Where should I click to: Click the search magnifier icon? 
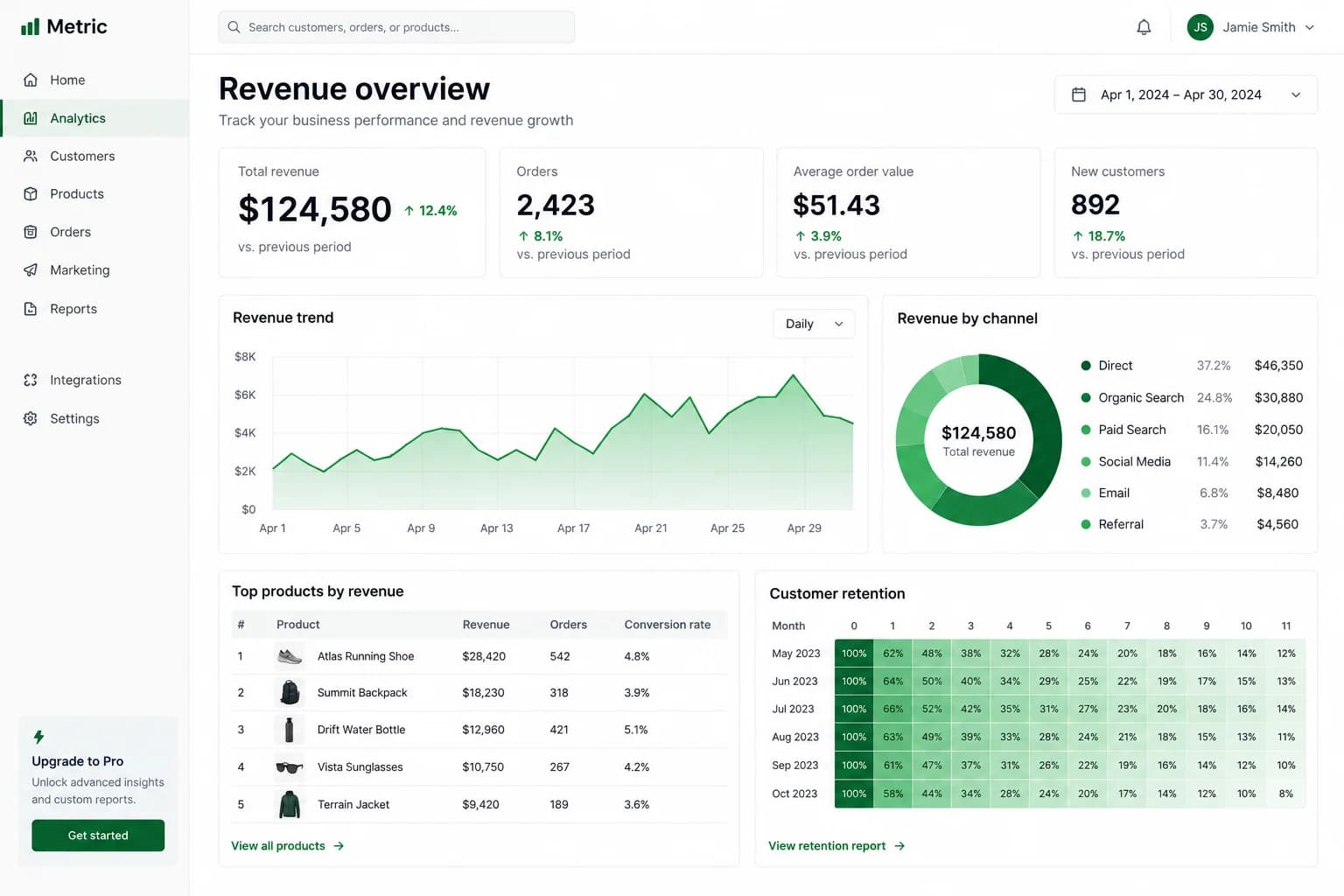pyautogui.click(x=234, y=27)
